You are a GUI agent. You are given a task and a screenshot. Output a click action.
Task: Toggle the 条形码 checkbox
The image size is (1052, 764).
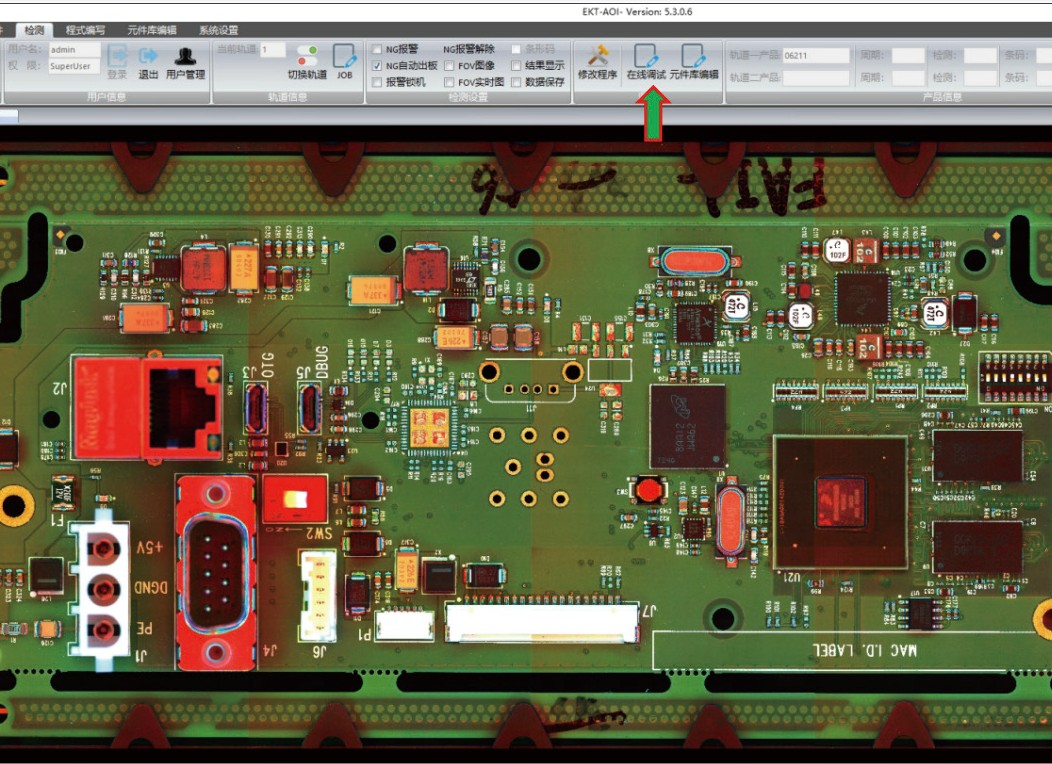[516, 49]
